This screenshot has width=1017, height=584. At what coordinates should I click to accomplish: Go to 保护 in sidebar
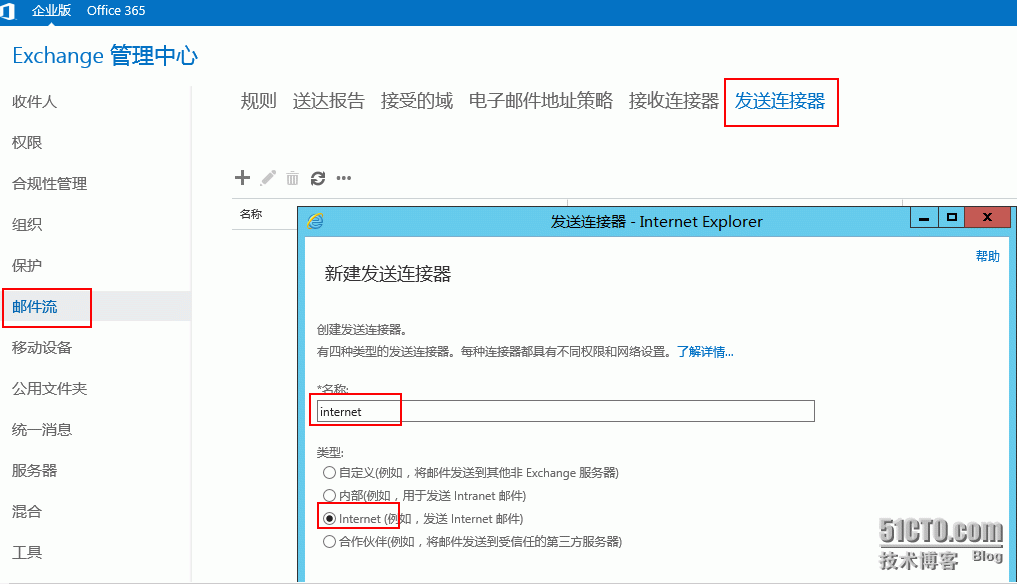click(27, 265)
